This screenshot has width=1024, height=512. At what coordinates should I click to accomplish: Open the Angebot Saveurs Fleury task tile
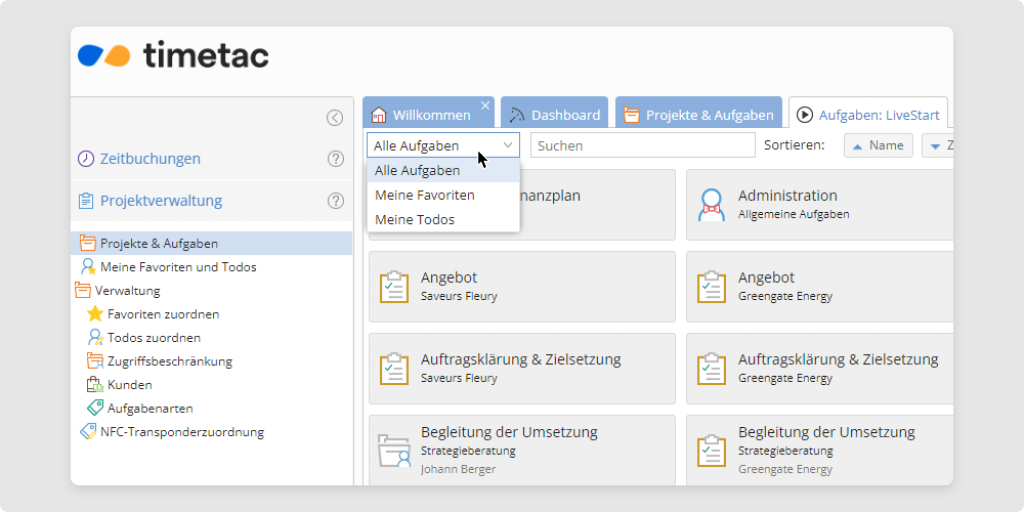(521, 286)
